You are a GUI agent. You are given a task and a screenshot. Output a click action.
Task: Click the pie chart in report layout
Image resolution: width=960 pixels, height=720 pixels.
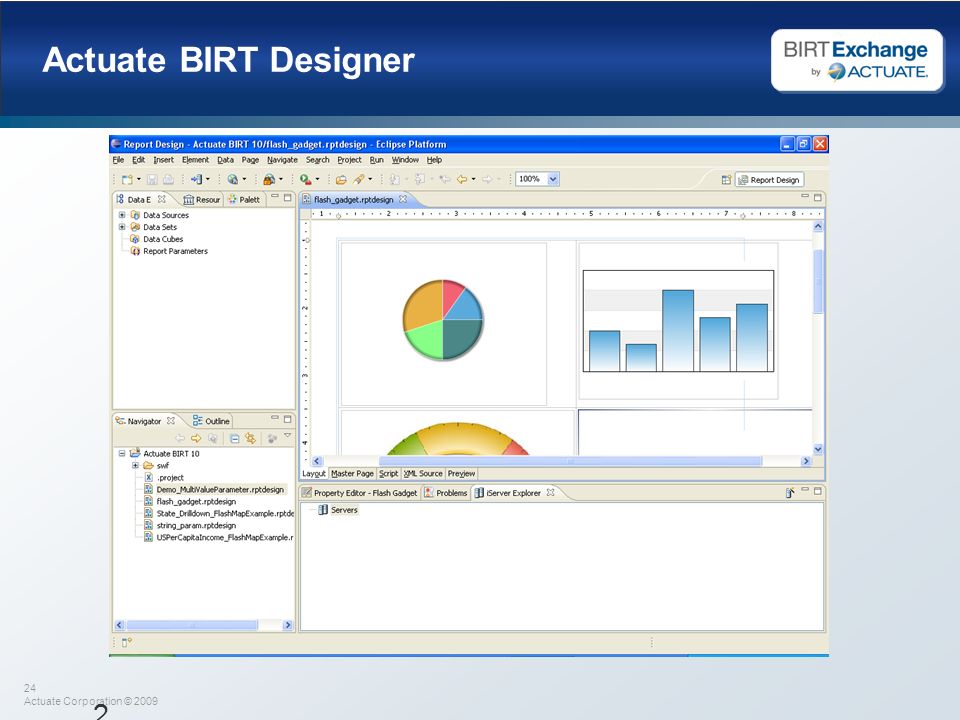point(443,320)
